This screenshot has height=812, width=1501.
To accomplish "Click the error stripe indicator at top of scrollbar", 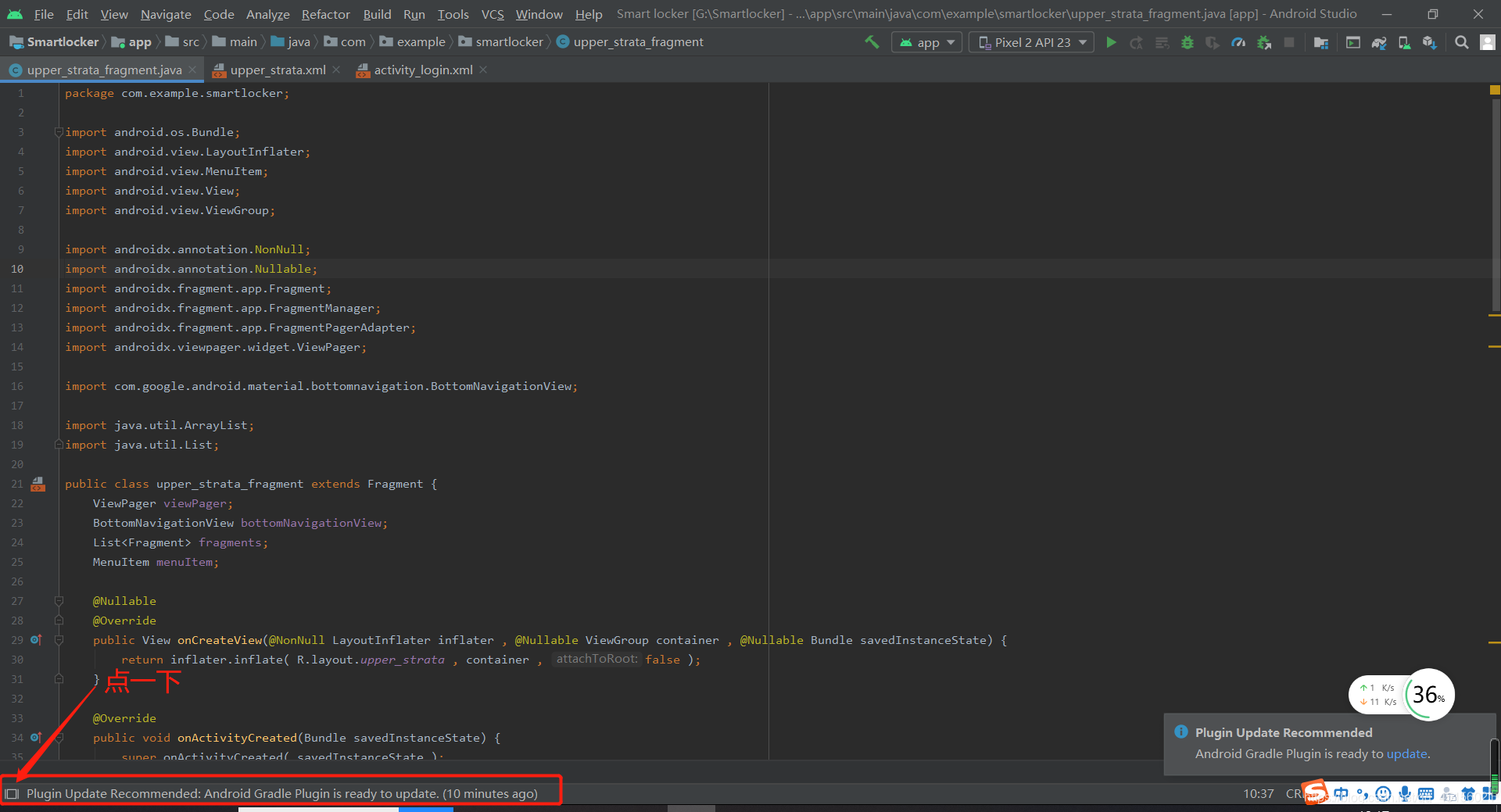I will pyautogui.click(x=1495, y=91).
